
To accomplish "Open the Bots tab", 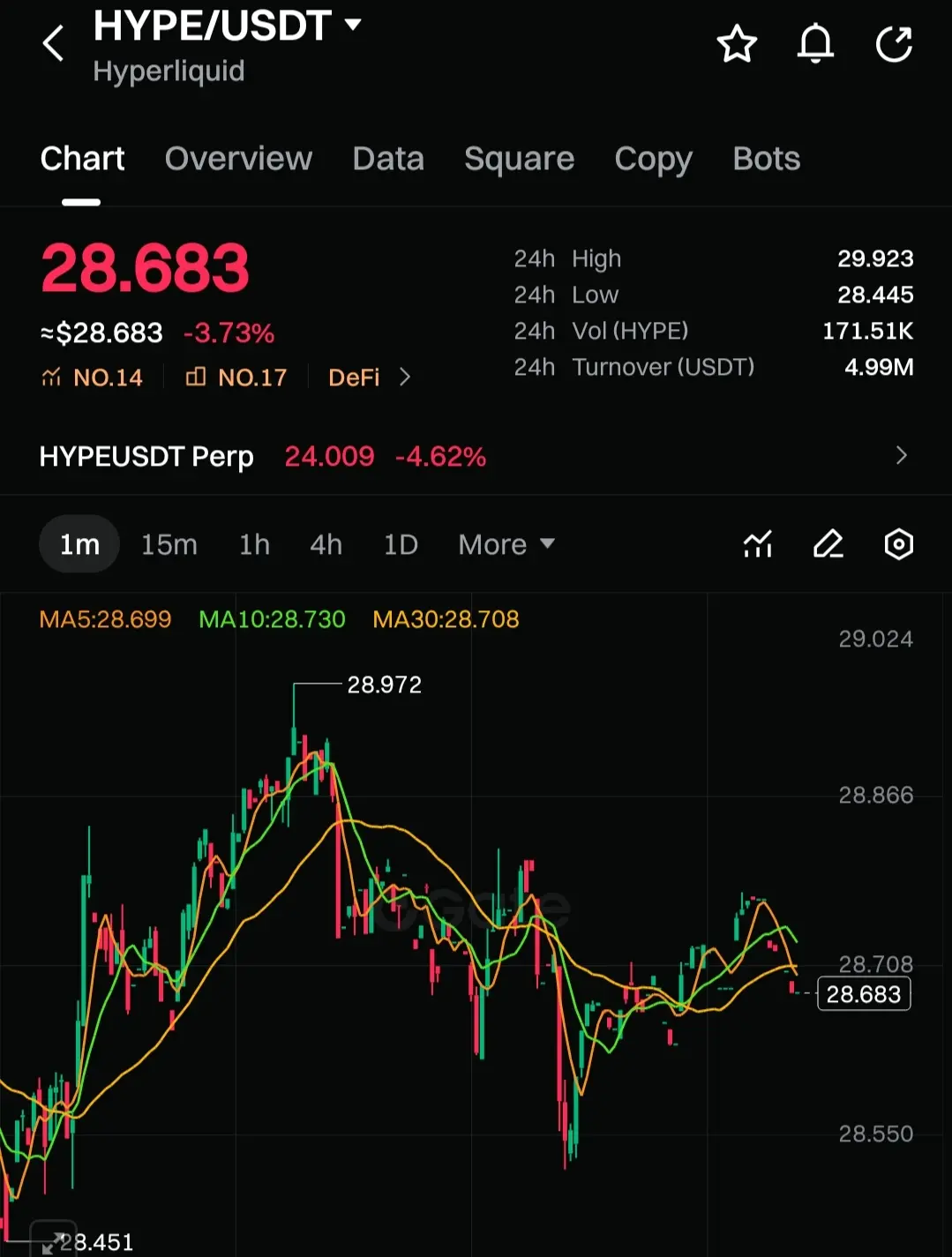I will [766, 159].
